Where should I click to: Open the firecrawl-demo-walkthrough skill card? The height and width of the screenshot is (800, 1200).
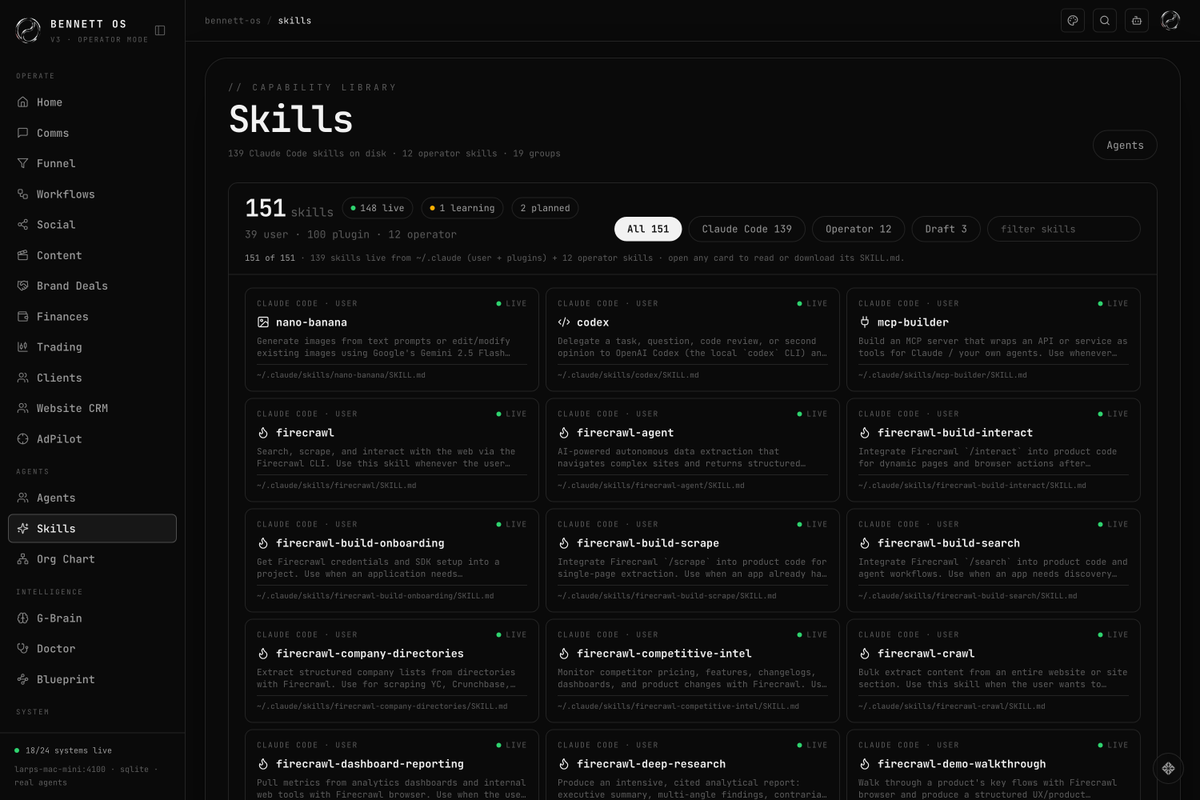pyautogui.click(x=993, y=765)
